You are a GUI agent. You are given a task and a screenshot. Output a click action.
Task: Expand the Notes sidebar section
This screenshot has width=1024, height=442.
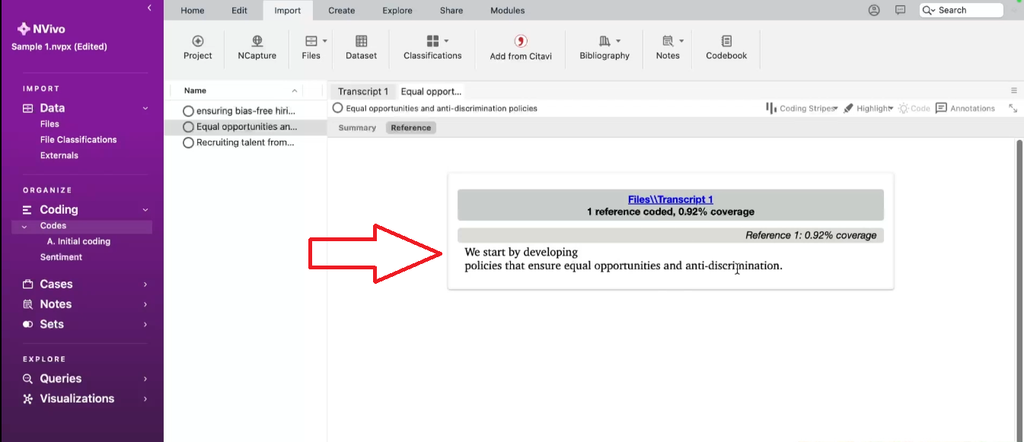(x=145, y=304)
